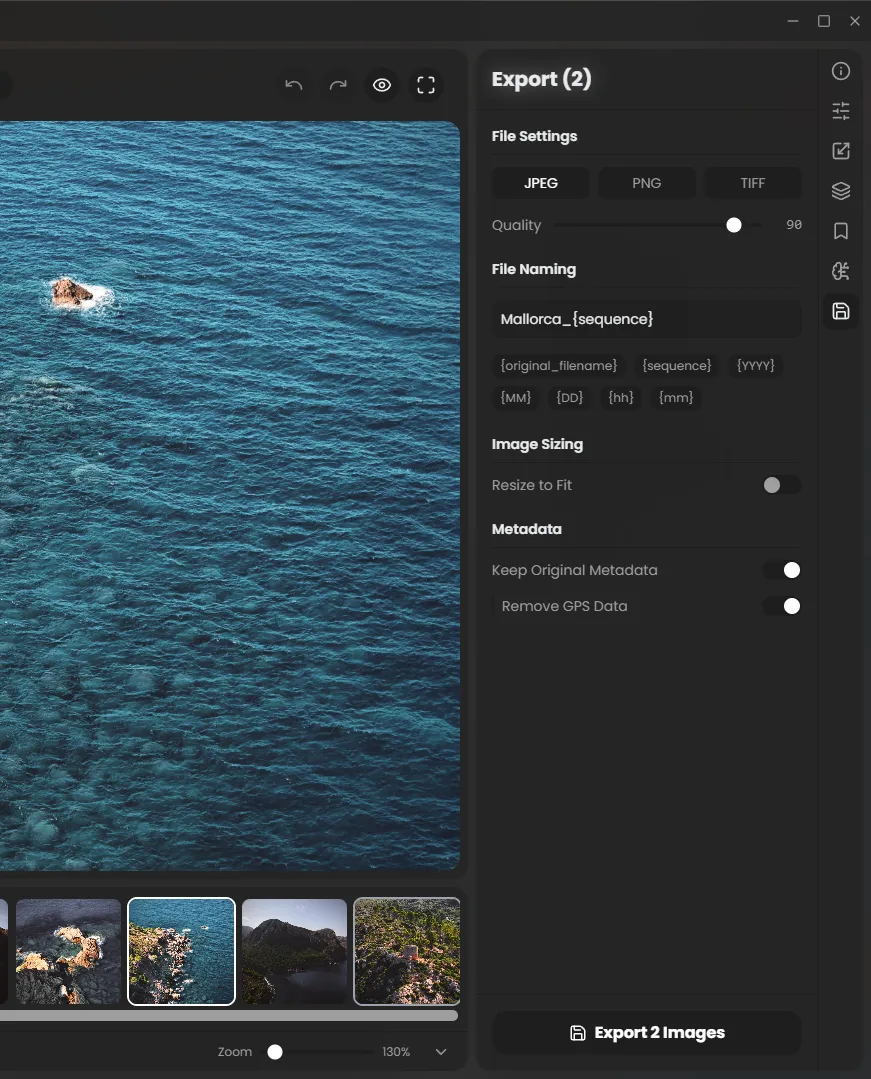The image size is (871, 1079).
Task: Open the info panel icon
Action: pyautogui.click(x=841, y=71)
